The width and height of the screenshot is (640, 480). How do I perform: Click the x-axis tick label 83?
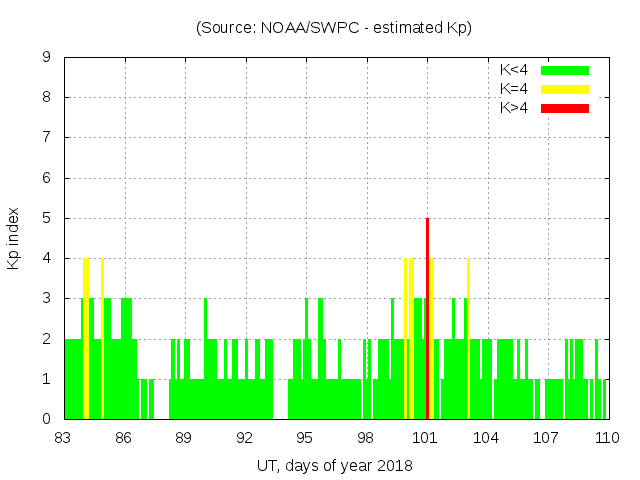pyautogui.click(x=64, y=438)
